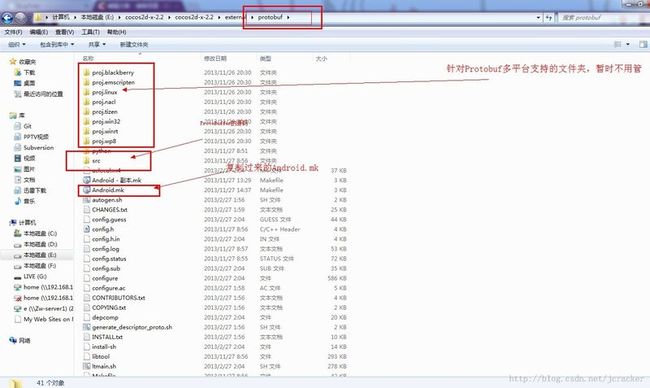Viewport: 650px width, 388px height.
Task: Click the folder icon of proj.blackberry
Action: pyautogui.click(x=86, y=73)
